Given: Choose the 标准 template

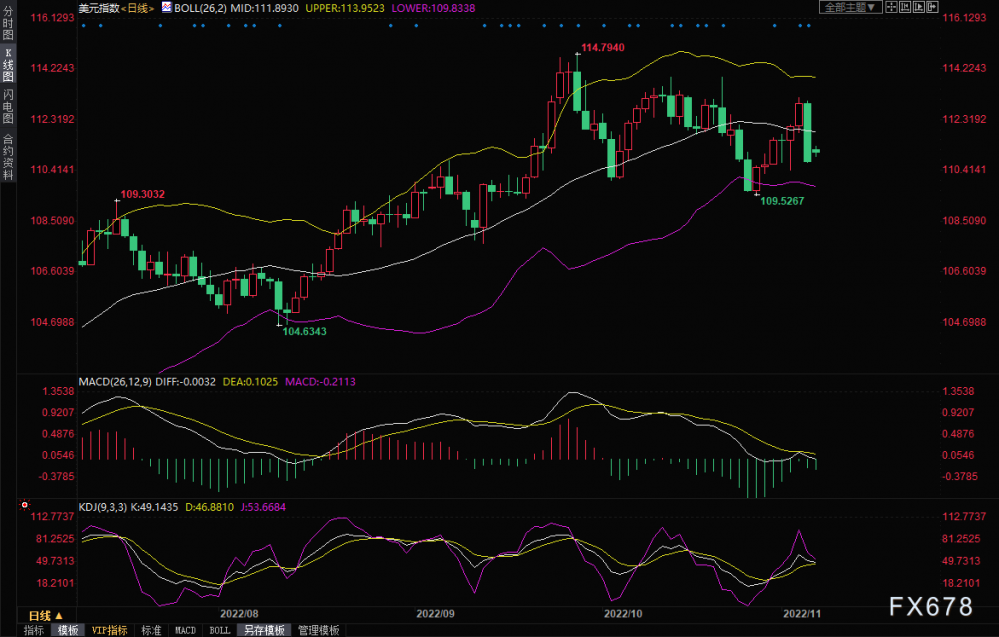Looking at the screenshot, I should click(x=151, y=630).
